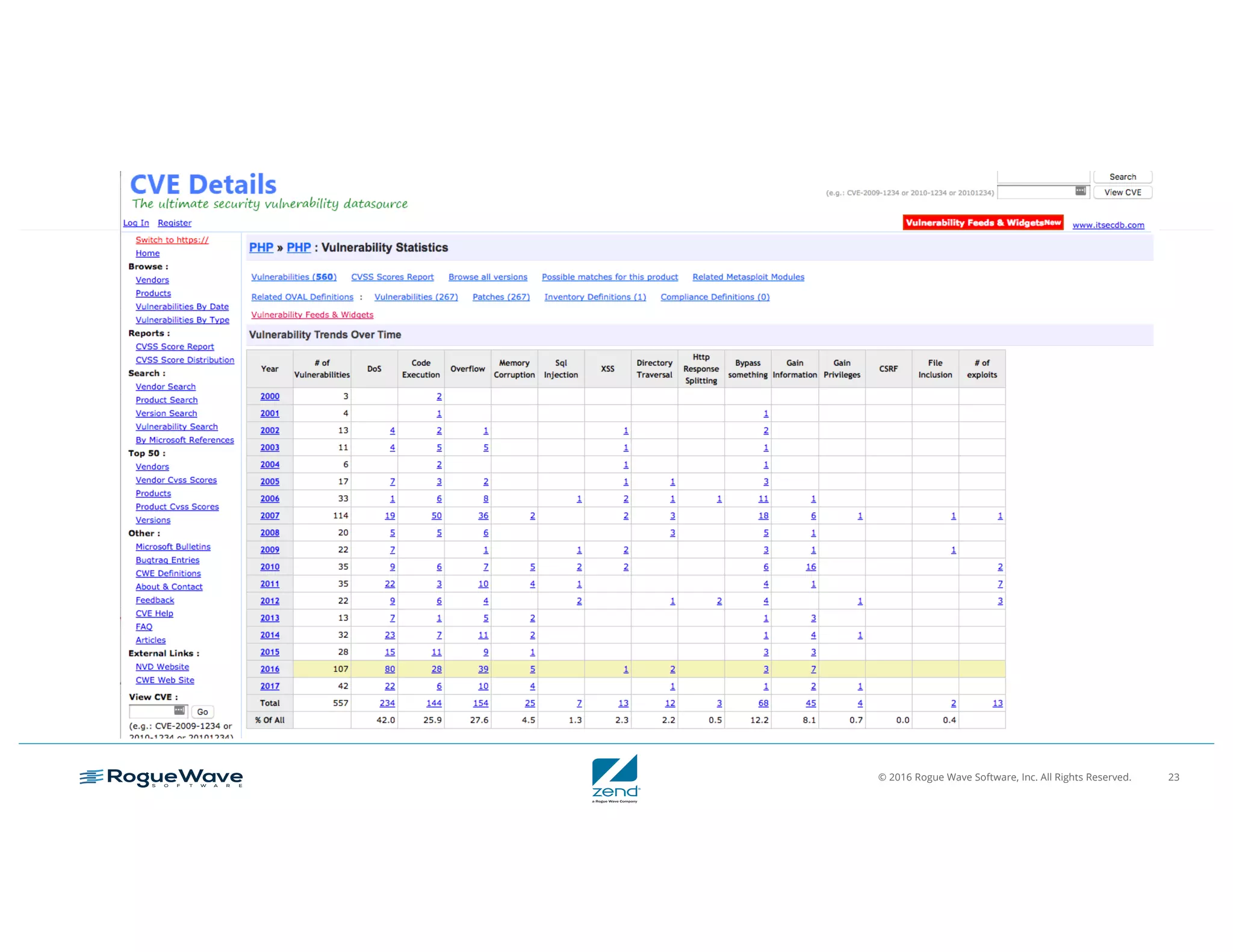The image size is (1233, 952).
Task: Open CVSS Scores Report tab link
Action: [393, 277]
